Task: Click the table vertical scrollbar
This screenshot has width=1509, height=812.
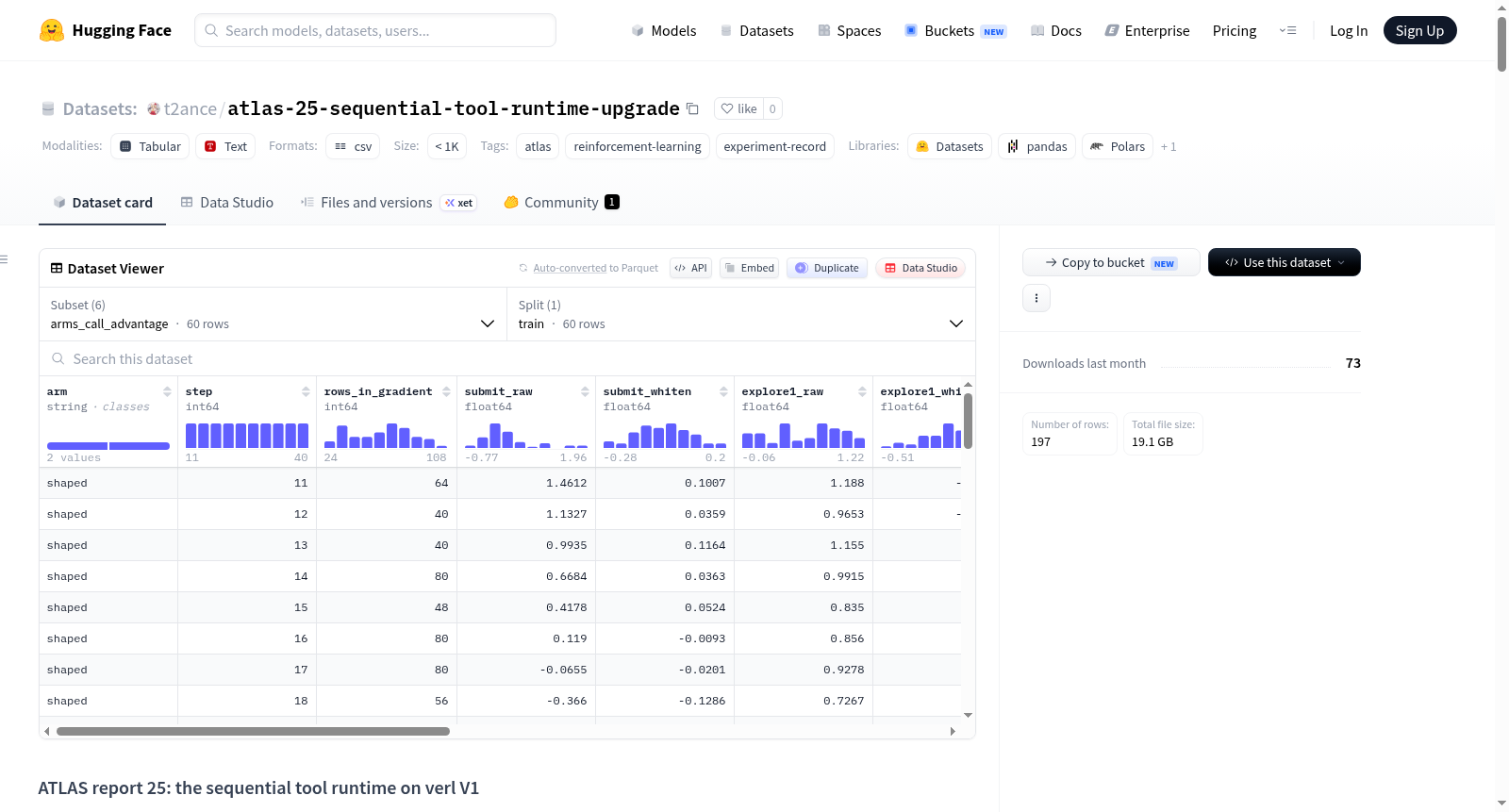Action: click(x=968, y=420)
